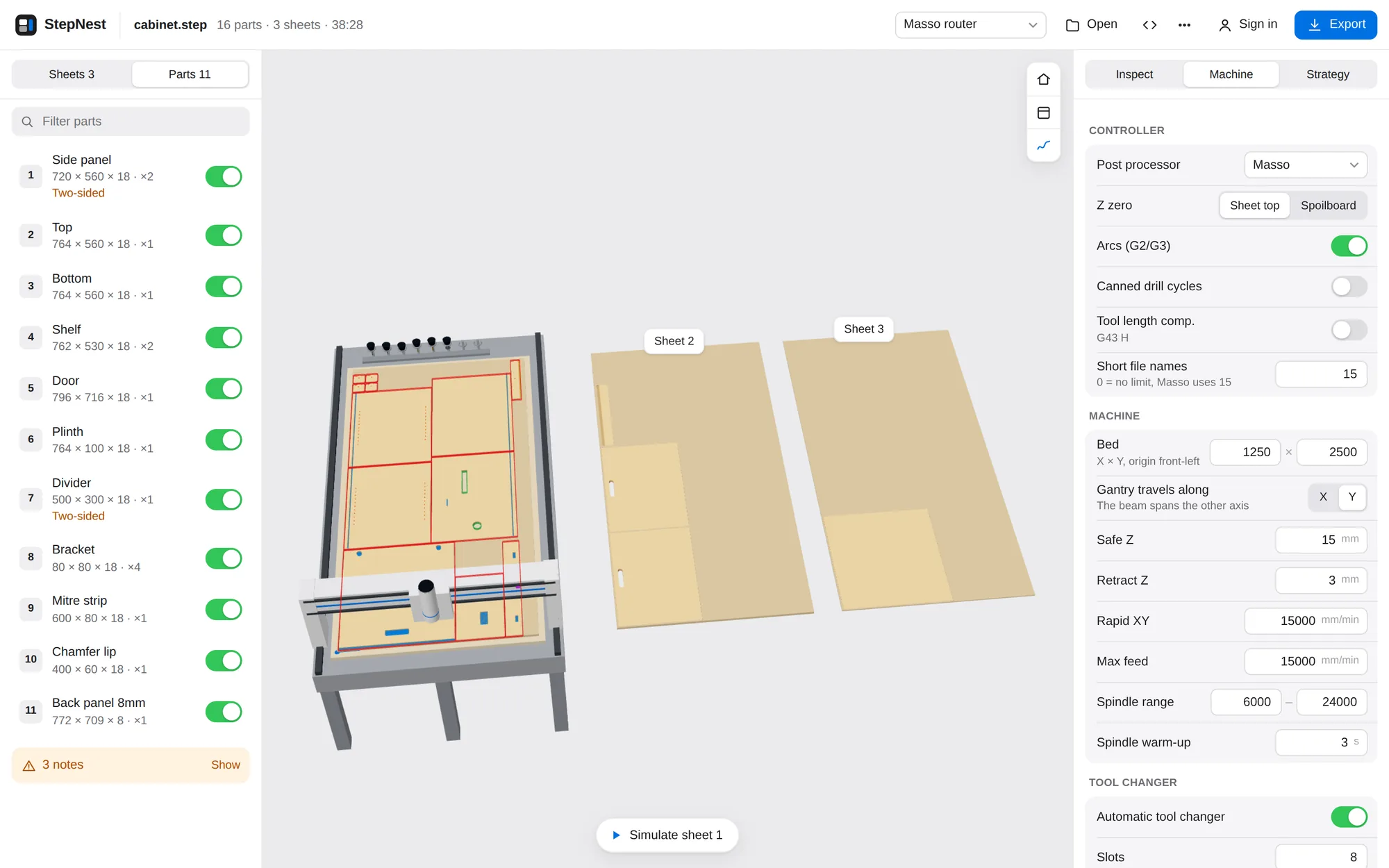Disable the Bracket part toggle

[x=224, y=558]
